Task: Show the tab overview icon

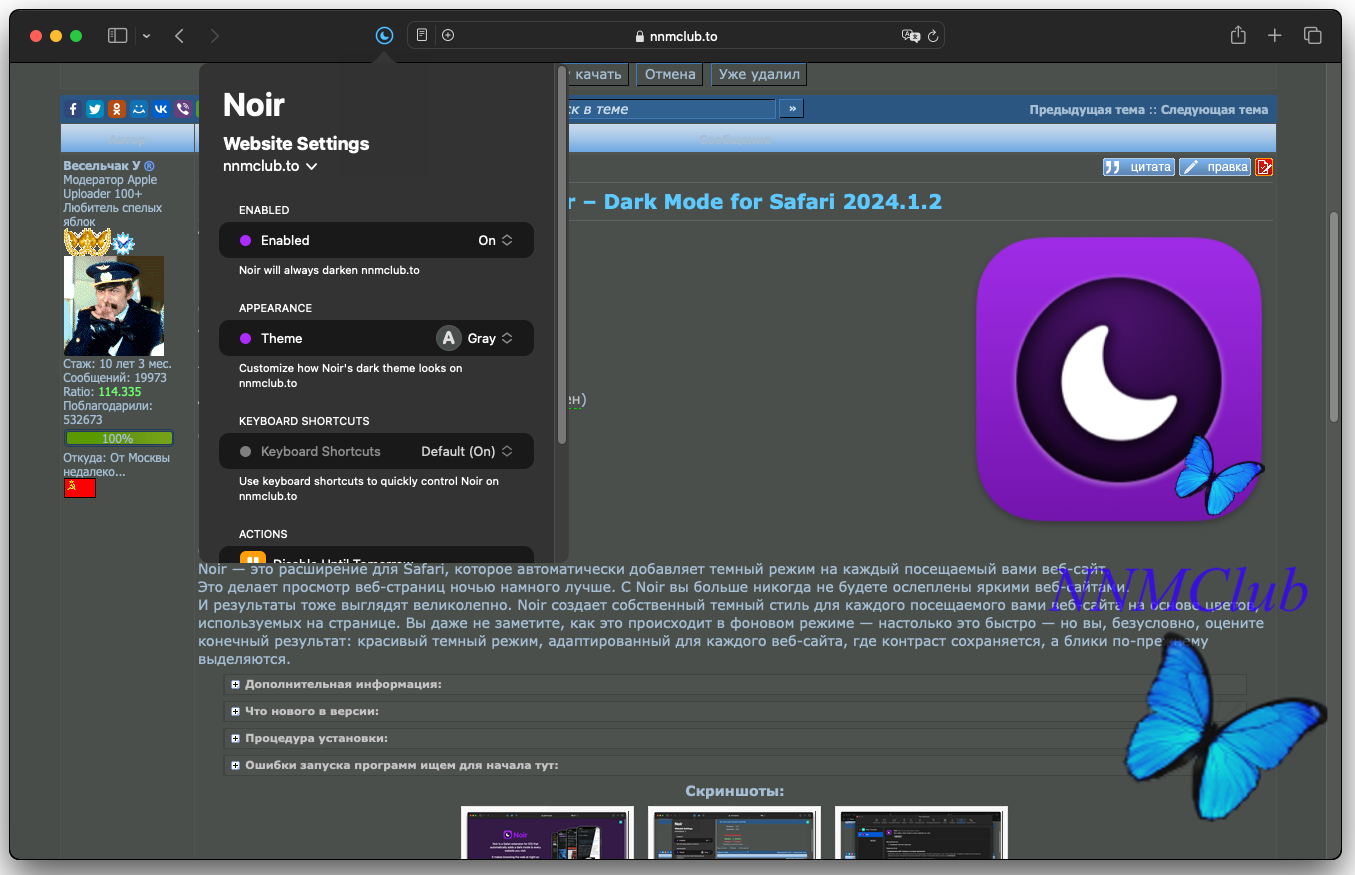Action: (x=1312, y=36)
